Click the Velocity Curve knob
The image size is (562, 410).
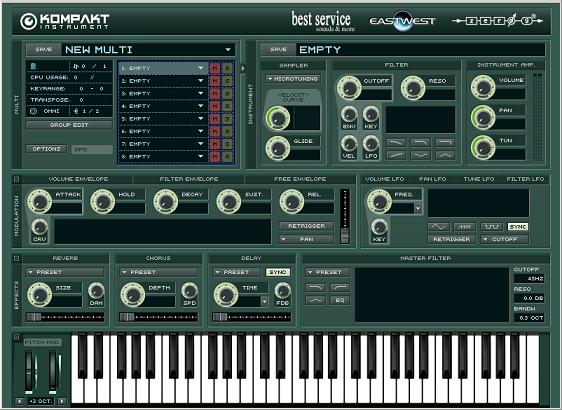tap(278, 118)
